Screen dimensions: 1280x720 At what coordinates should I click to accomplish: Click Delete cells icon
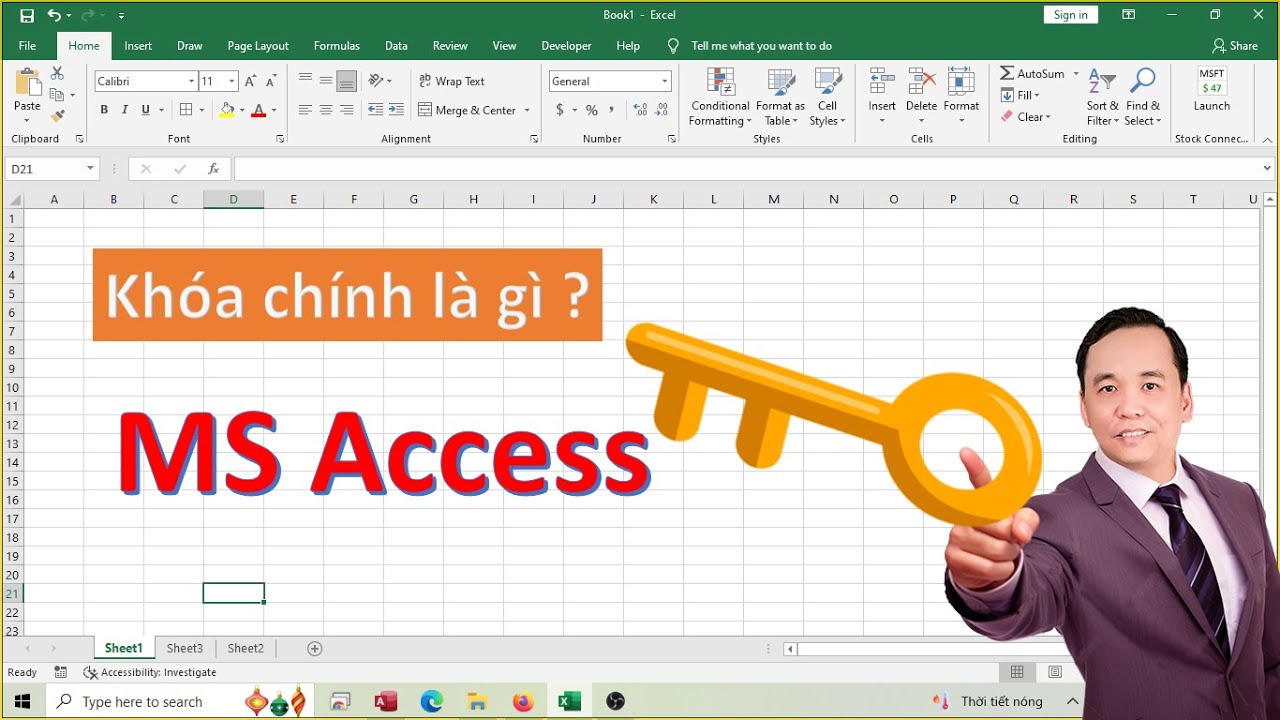[x=922, y=82]
